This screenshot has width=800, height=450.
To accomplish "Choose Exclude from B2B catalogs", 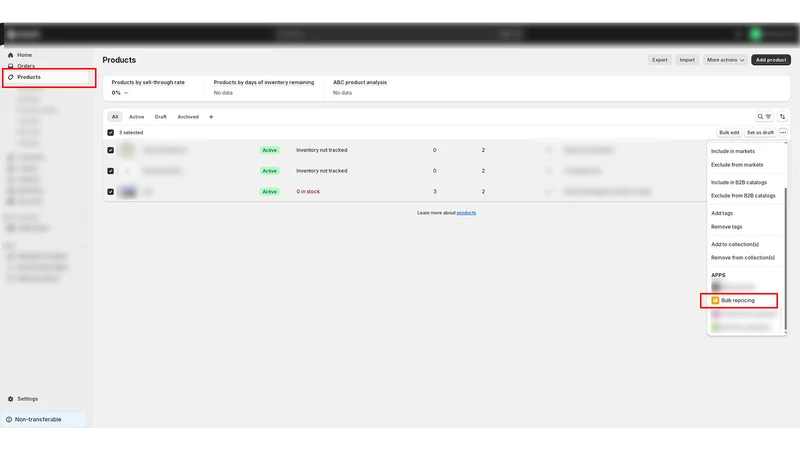I will click(x=743, y=195).
